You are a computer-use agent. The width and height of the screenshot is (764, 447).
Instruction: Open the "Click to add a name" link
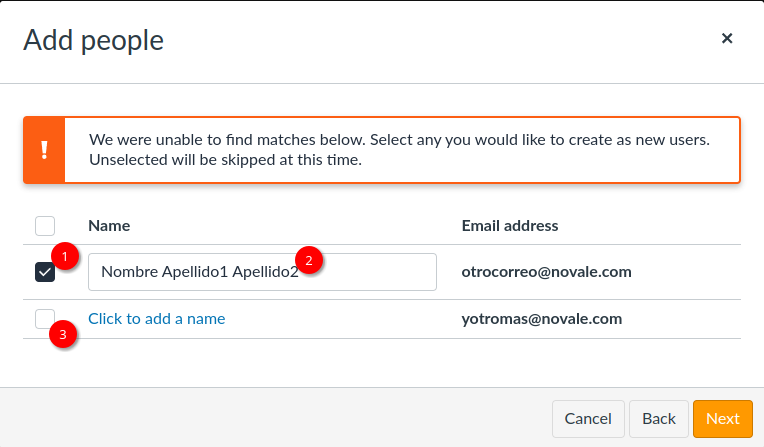click(x=157, y=319)
